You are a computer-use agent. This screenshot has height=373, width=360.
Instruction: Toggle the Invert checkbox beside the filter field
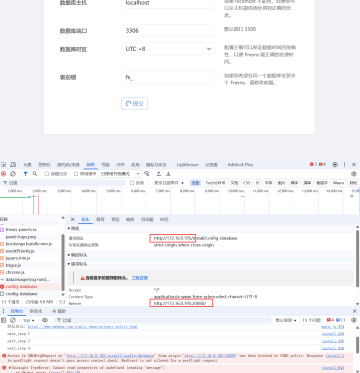point(132,183)
